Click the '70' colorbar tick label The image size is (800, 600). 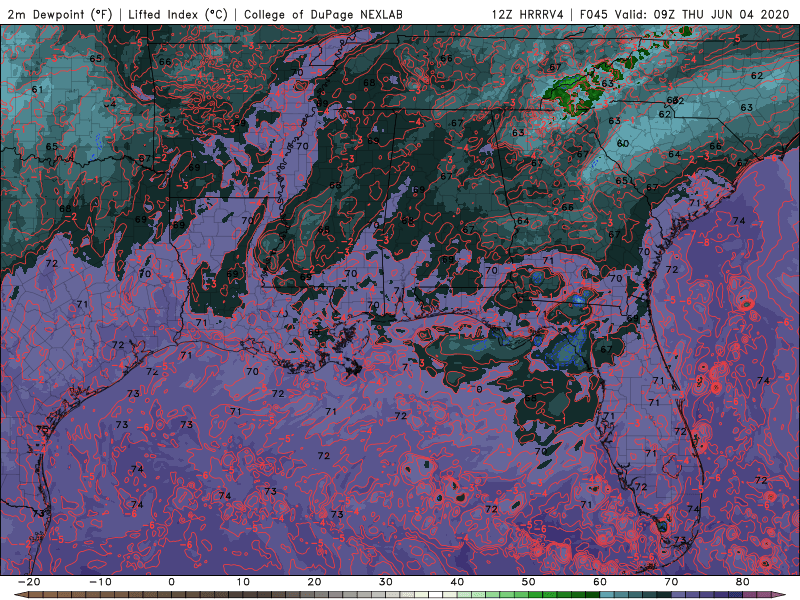[671, 582]
